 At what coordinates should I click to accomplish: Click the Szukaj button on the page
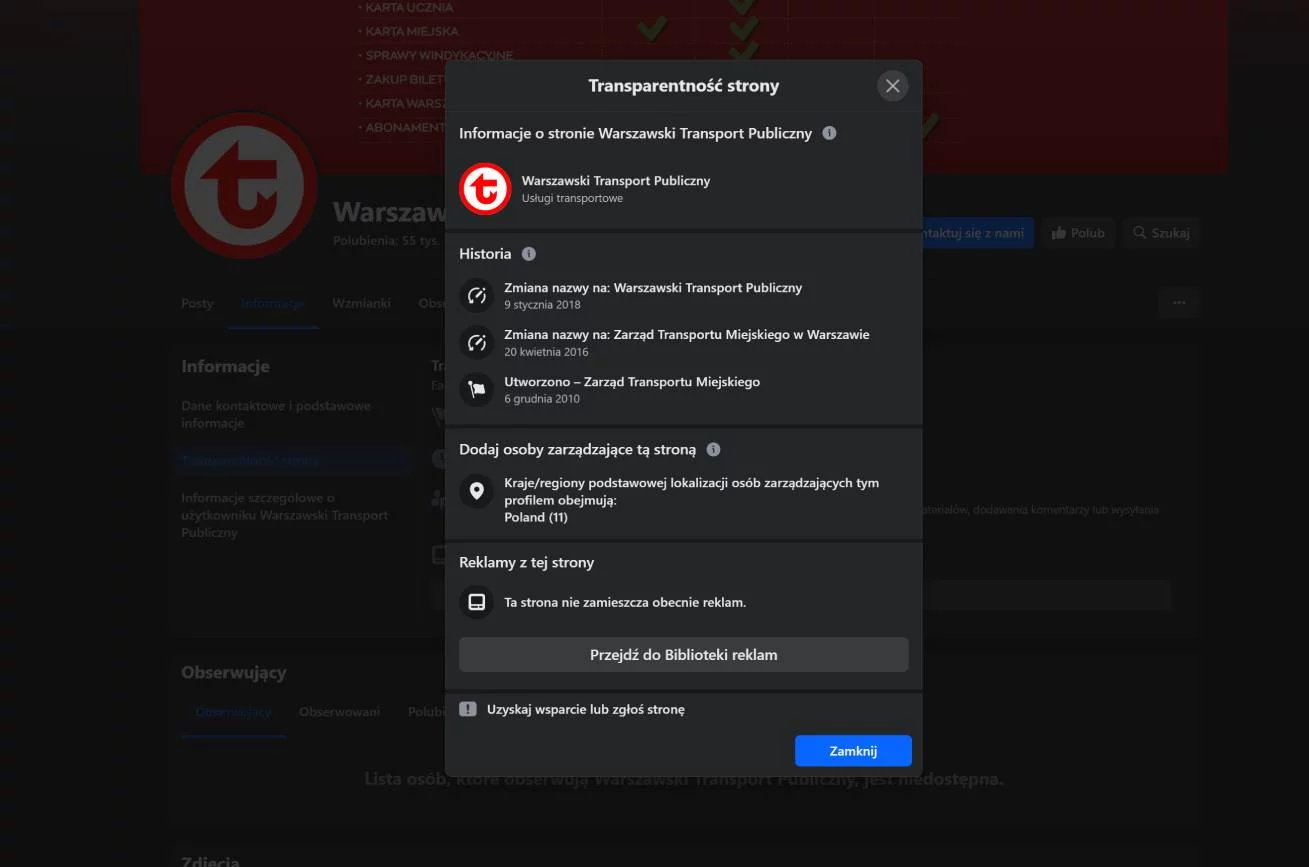point(1161,233)
